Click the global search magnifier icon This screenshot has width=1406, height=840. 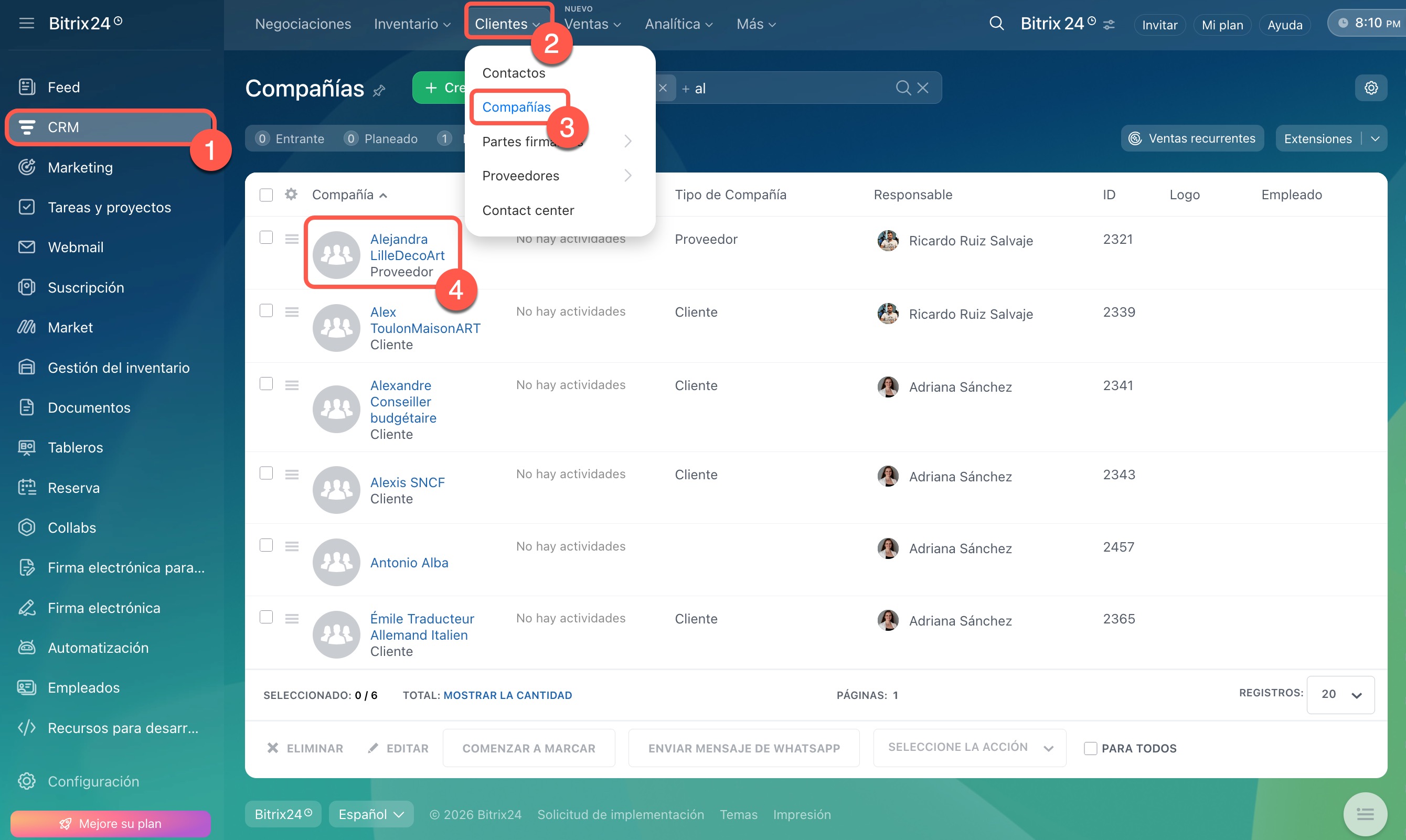[996, 24]
